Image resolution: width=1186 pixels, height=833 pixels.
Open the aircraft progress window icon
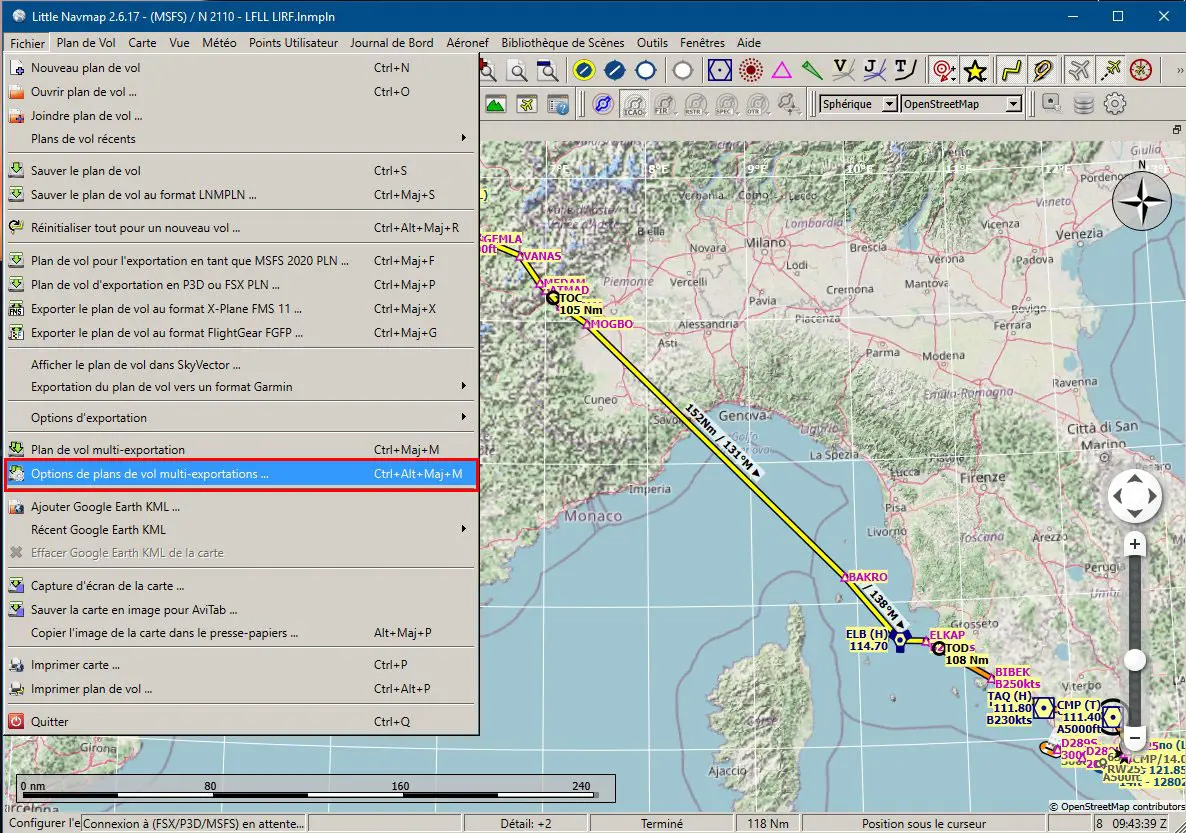527,104
